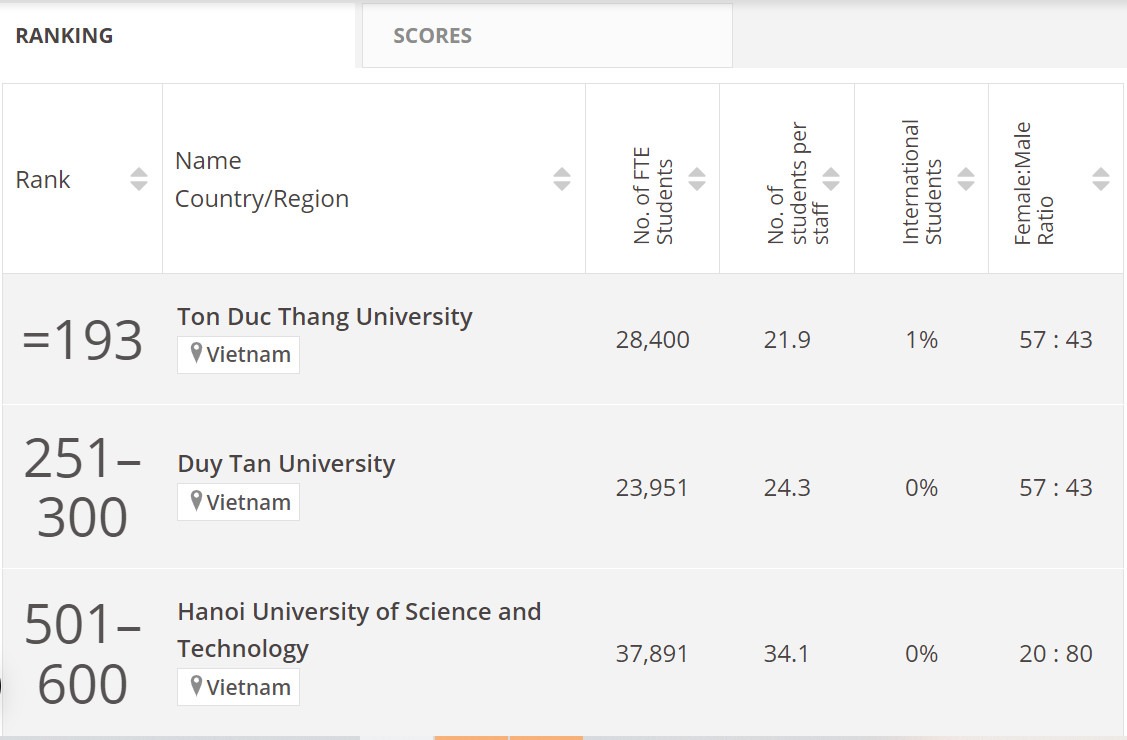Sort by Female:Male Ratio arrows
This screenshot has height=740, width=1127.
point(1101,180)
